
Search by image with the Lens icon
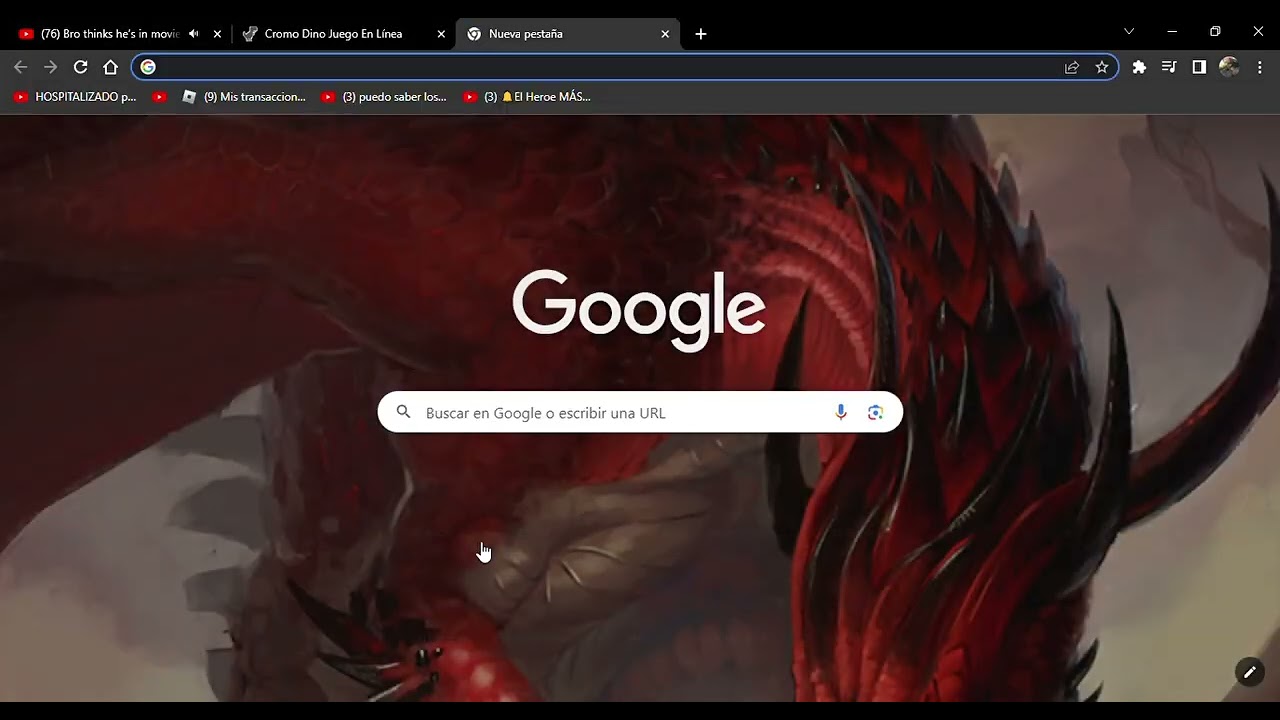point(875,412)
